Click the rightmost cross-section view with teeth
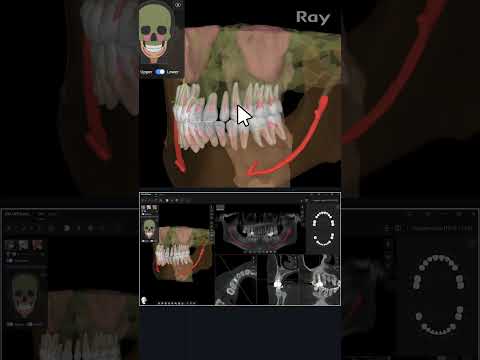480x360 pixels. pos(322,280)
